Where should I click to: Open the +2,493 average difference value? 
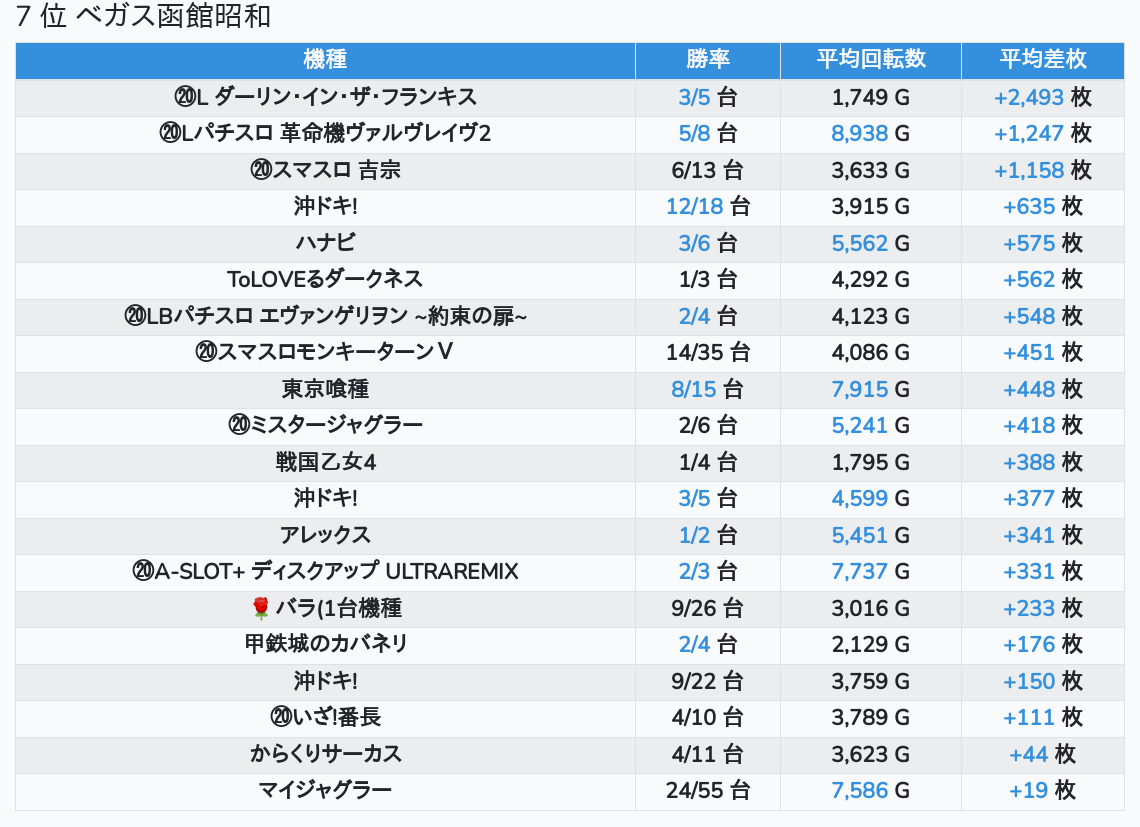(1029, 97)
